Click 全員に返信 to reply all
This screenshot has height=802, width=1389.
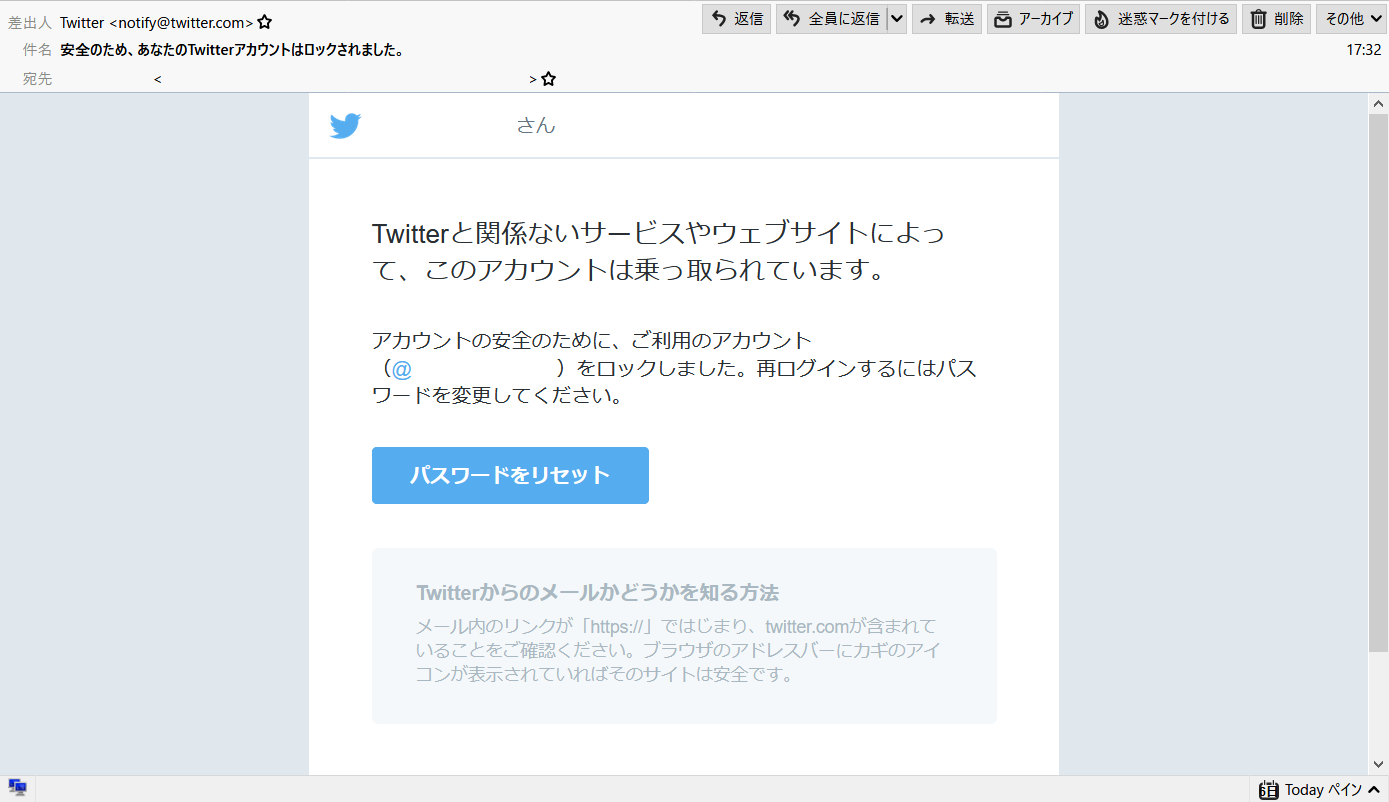coord(831,19)
